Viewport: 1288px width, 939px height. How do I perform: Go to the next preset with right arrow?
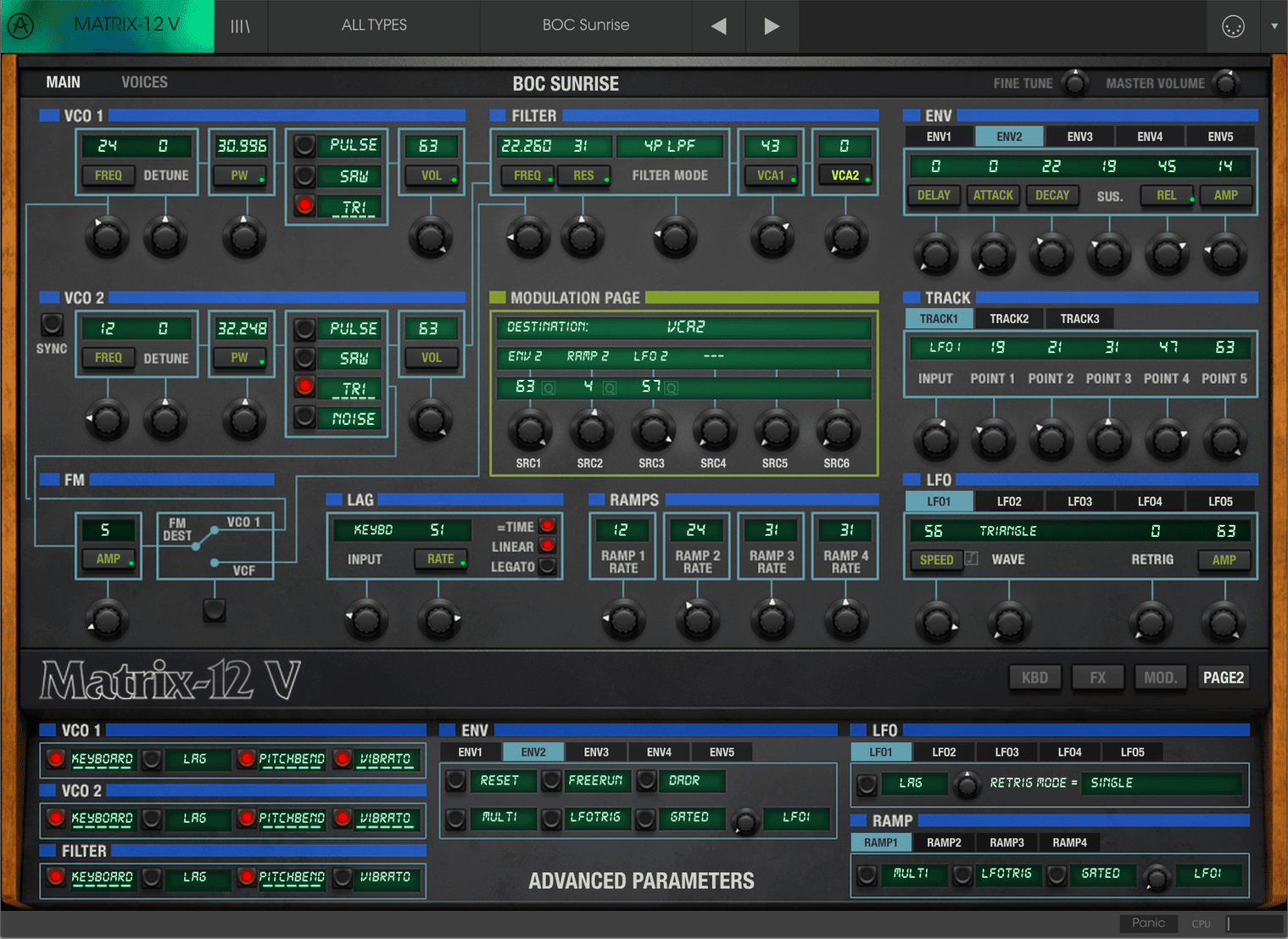(x=772, y=25)
